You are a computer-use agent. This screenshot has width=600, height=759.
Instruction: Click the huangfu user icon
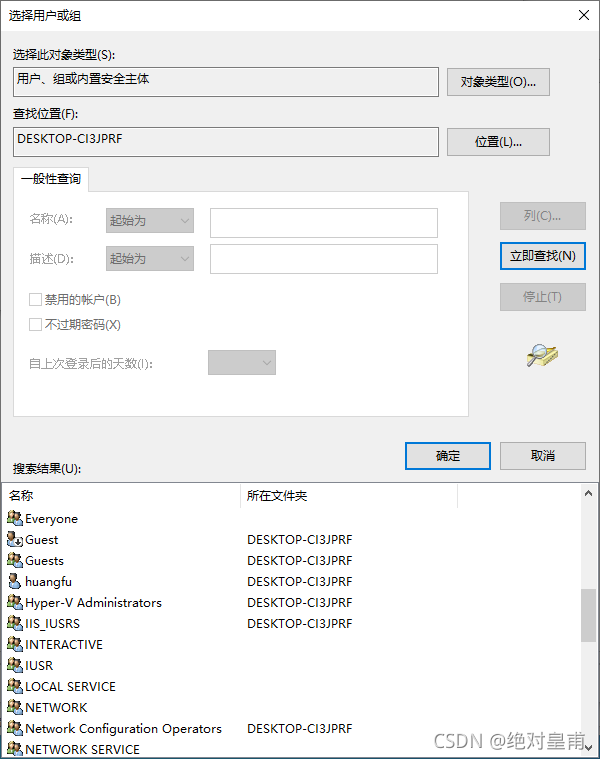coord(15,581)
